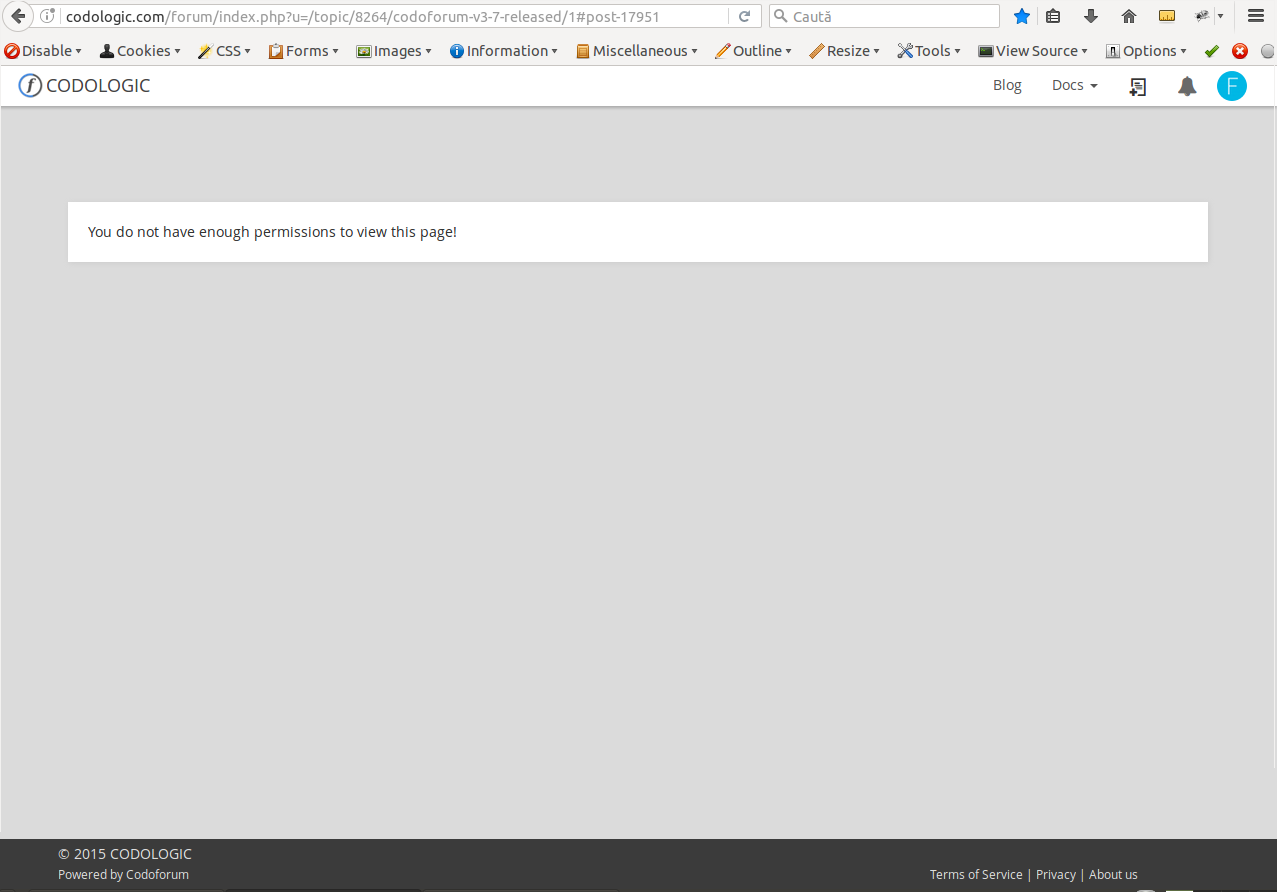
Task: Open the Firefox hamburger menu
Action: 1256,16
